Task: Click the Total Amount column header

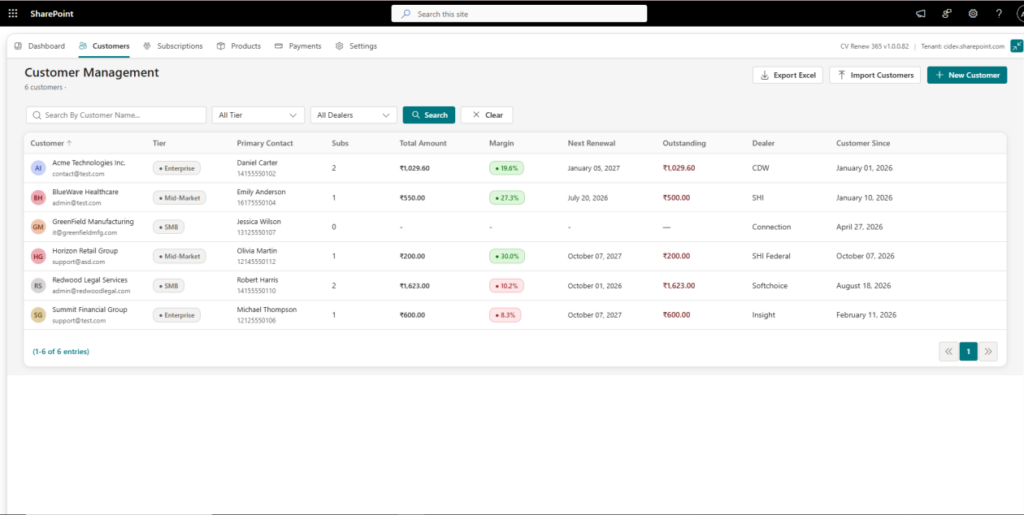Action: tap(423, 143)
